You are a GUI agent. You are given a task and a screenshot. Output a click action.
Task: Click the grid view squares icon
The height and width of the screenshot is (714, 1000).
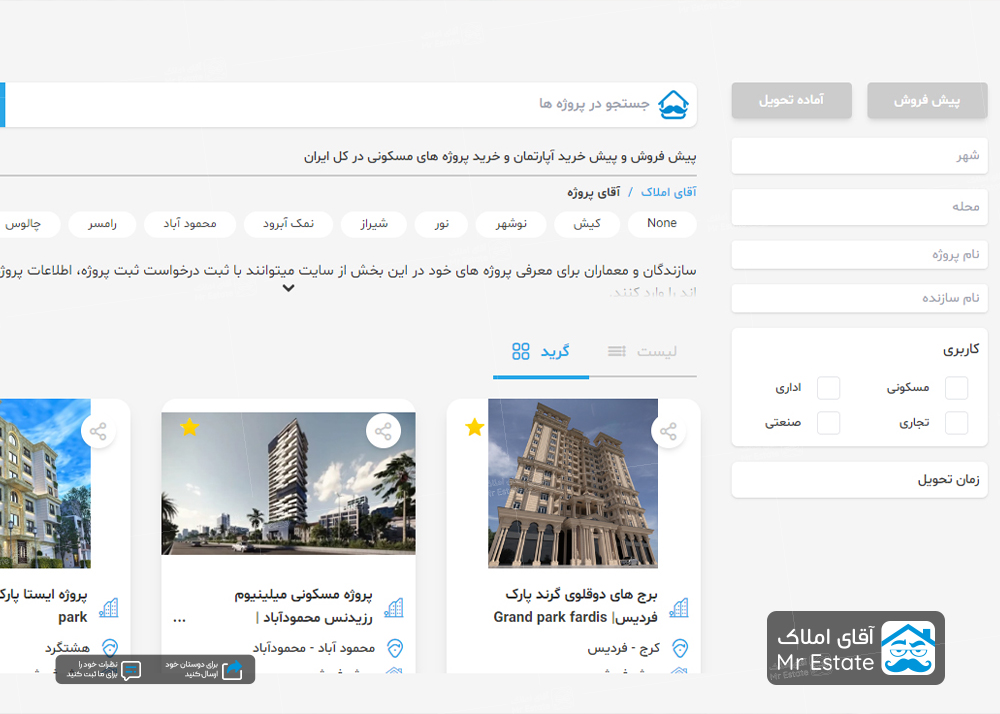coord(521,351)
